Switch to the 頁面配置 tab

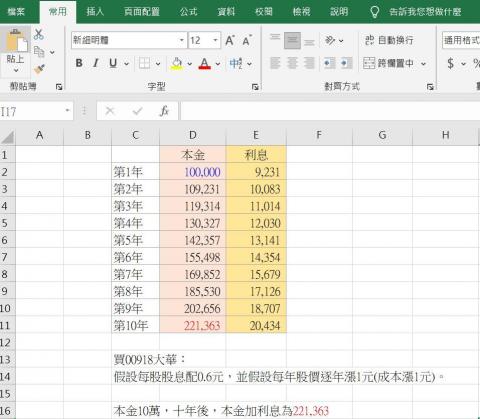pos(142,12)
